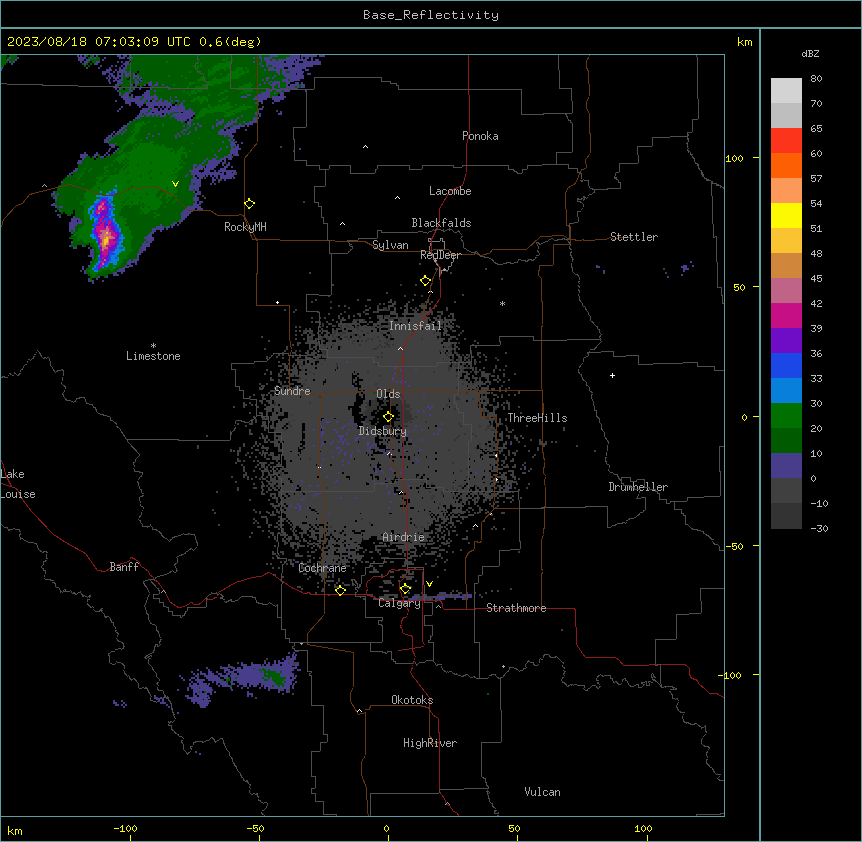
Task: Click the Sundre label
Action: (292, 391)
